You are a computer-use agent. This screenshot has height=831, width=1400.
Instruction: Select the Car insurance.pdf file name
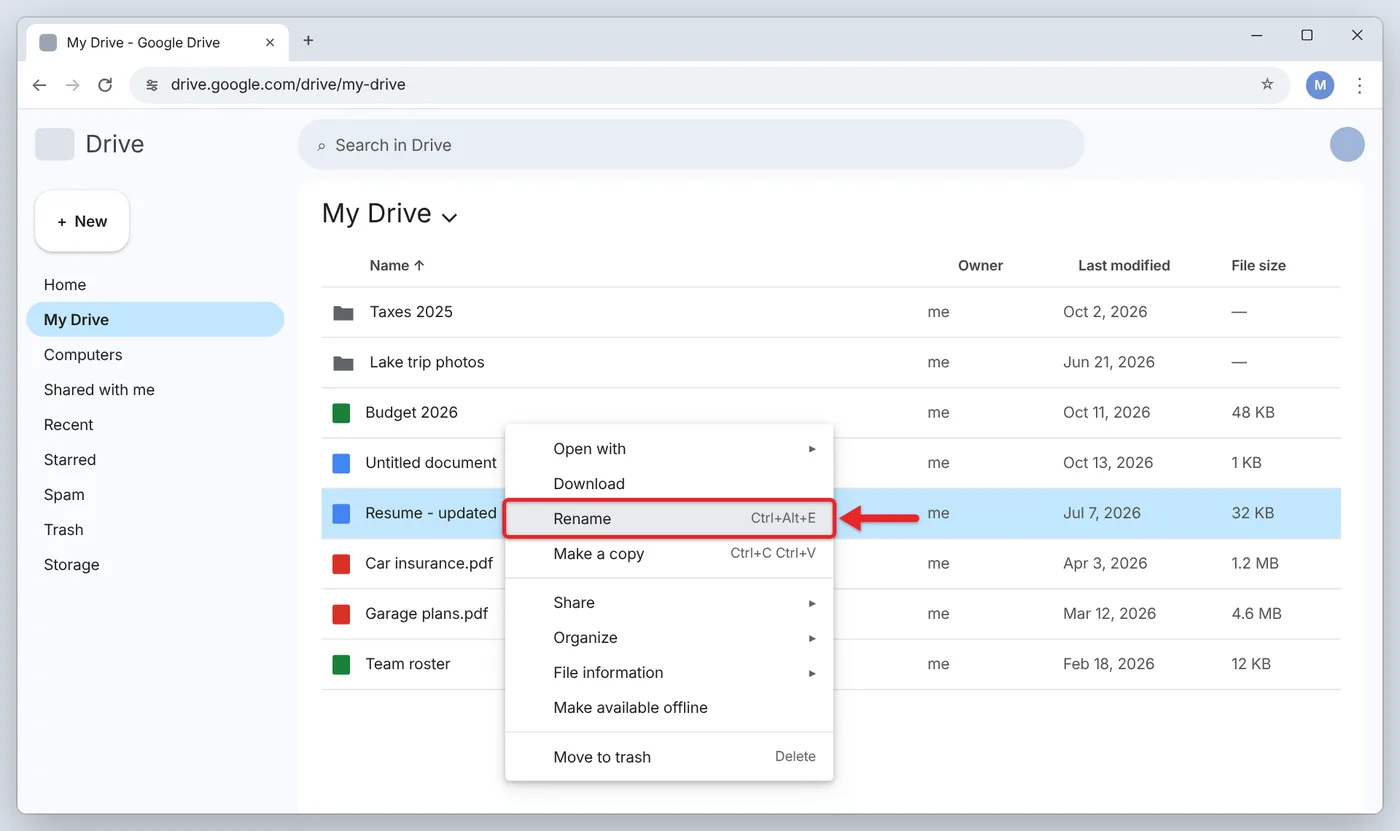tap(429, 563)
